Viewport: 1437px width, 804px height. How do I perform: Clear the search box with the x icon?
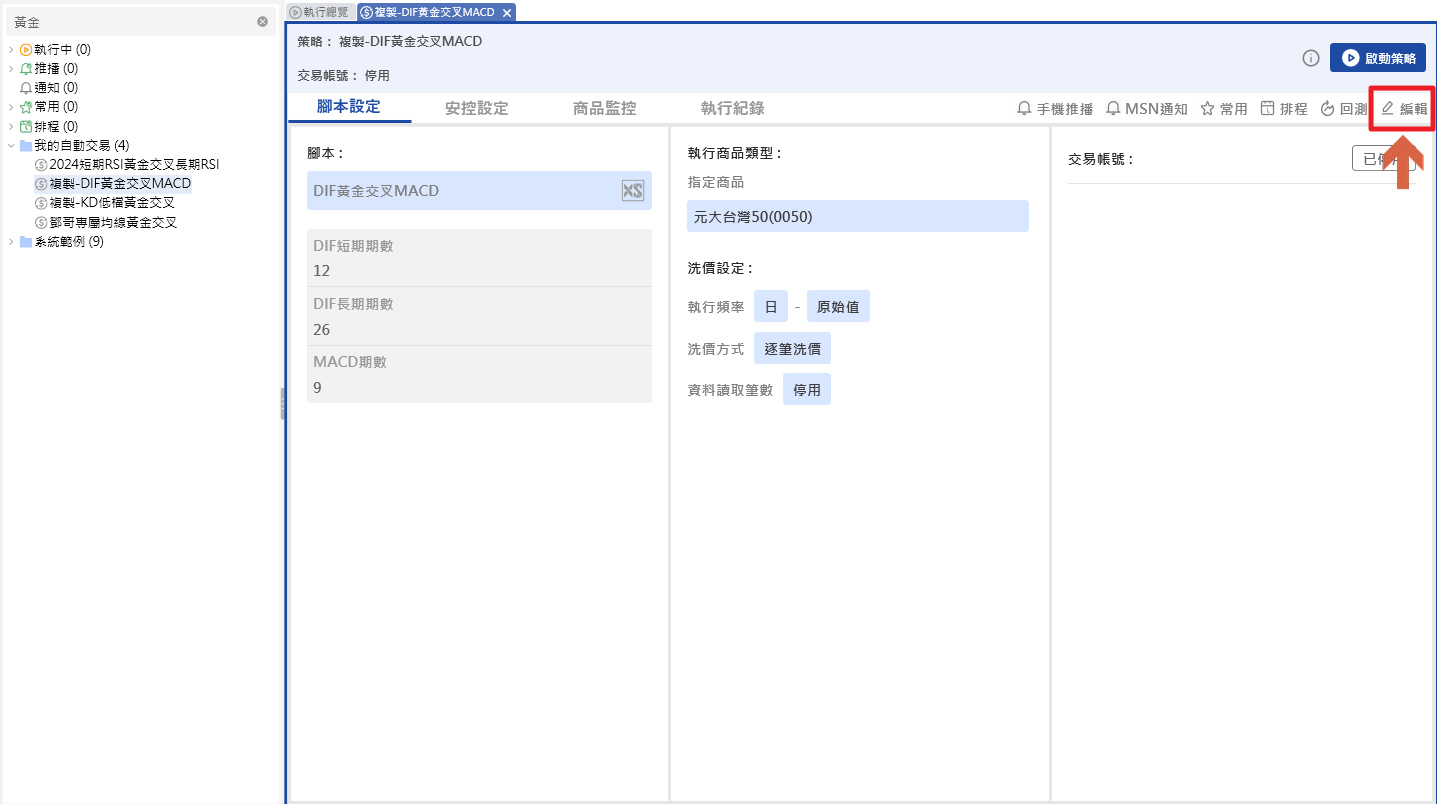tap(262, 21)
